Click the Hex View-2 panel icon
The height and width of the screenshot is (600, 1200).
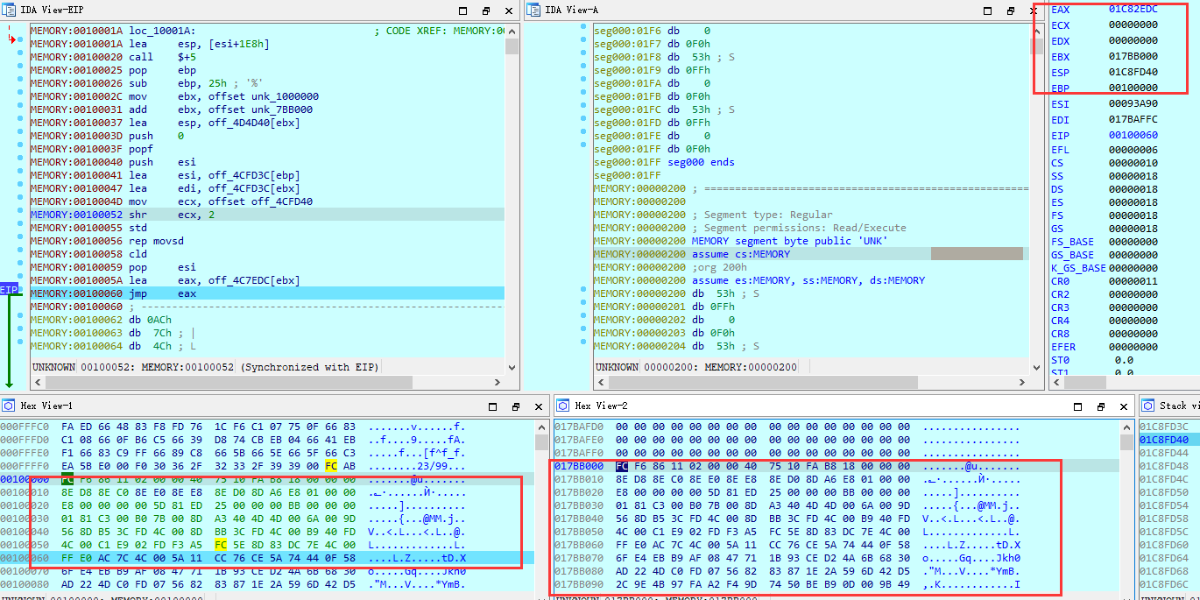[x=563, y=406]
